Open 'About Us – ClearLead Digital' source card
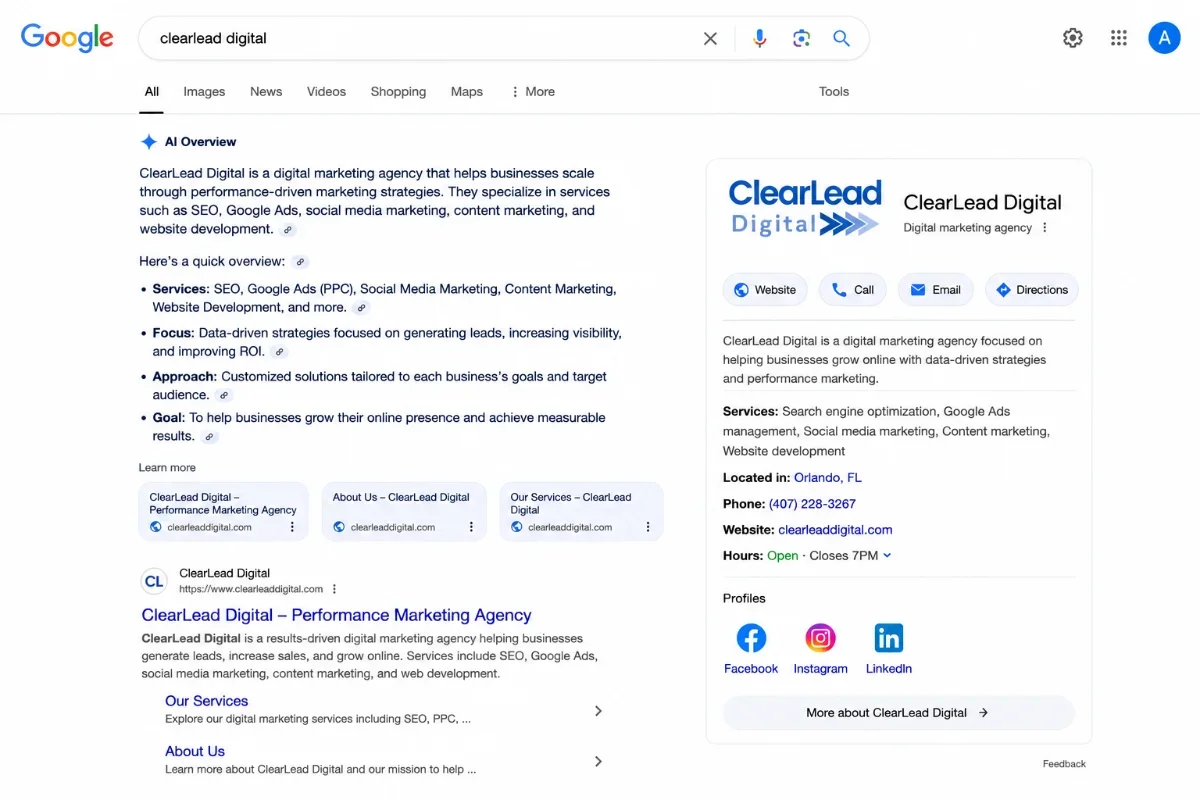1200x800 pixels. point(404,511)
